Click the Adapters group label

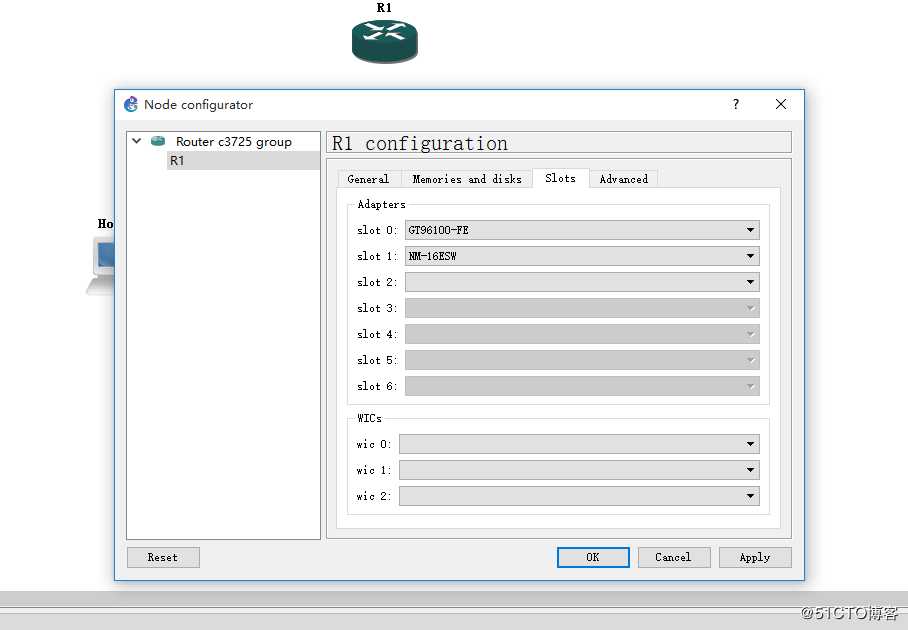coord(381,204)
